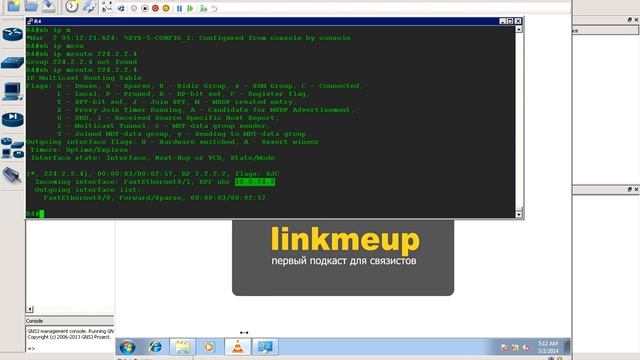This screenshot has width=640, height=360.
Task: Open the snapshot clock icon
Action: (72, 6)
